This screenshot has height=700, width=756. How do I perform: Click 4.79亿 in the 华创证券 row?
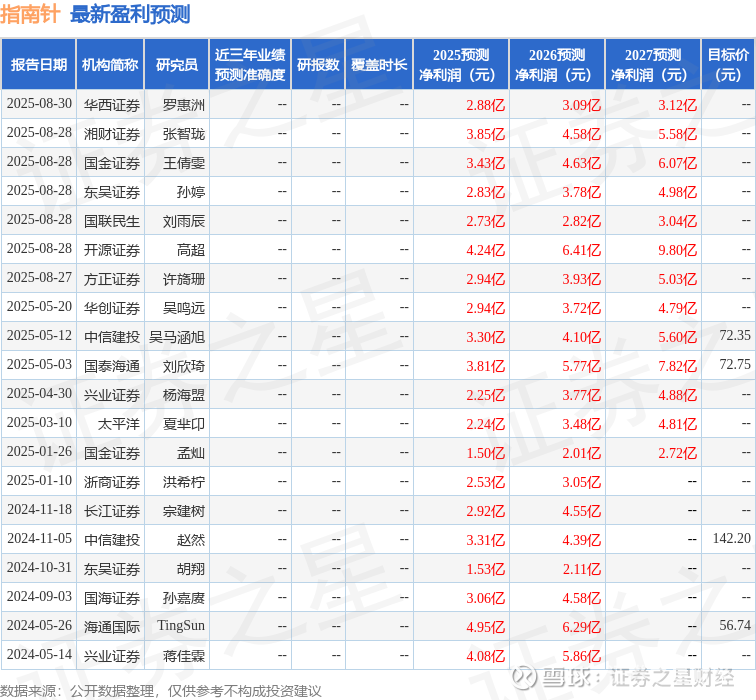(x=677, y=308)
